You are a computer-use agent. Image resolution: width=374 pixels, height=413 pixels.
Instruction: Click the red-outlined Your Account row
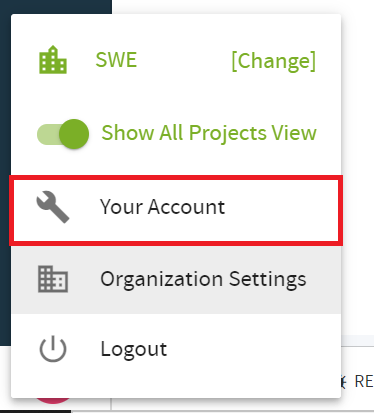[x=176, y=210]
